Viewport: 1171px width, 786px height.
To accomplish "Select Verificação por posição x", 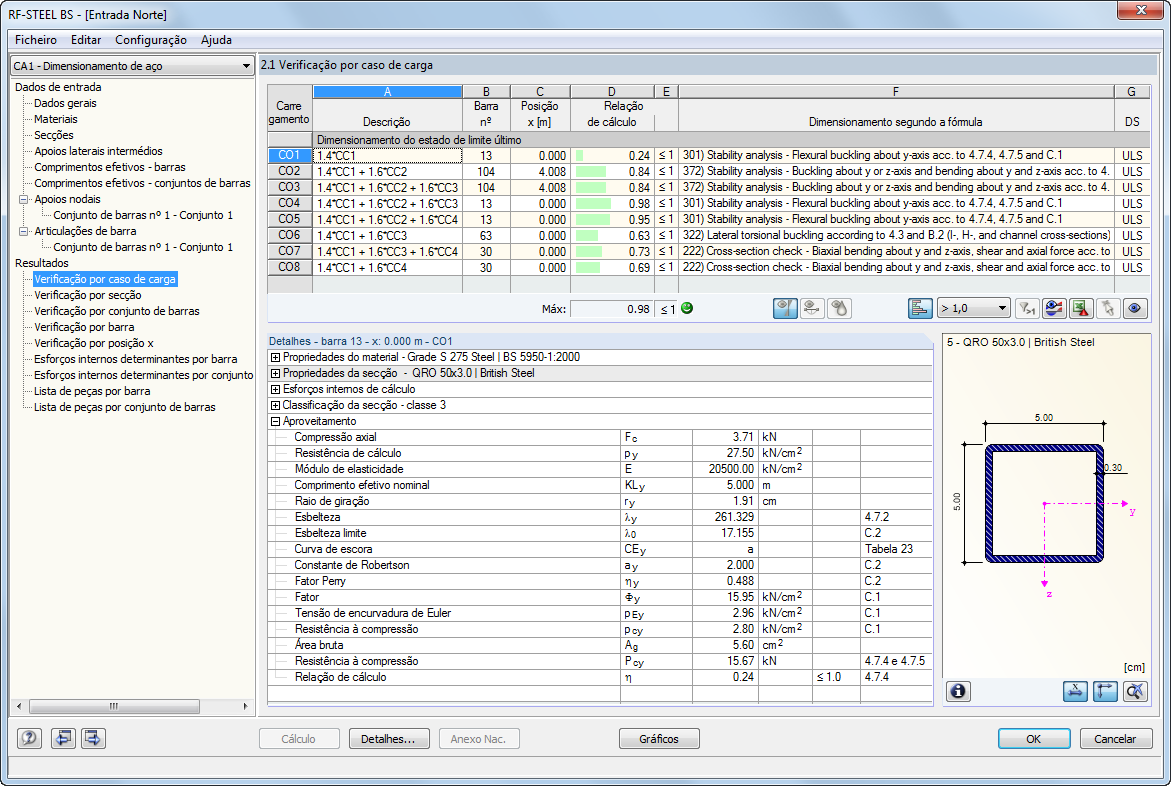I will click(x=93, y=343).
